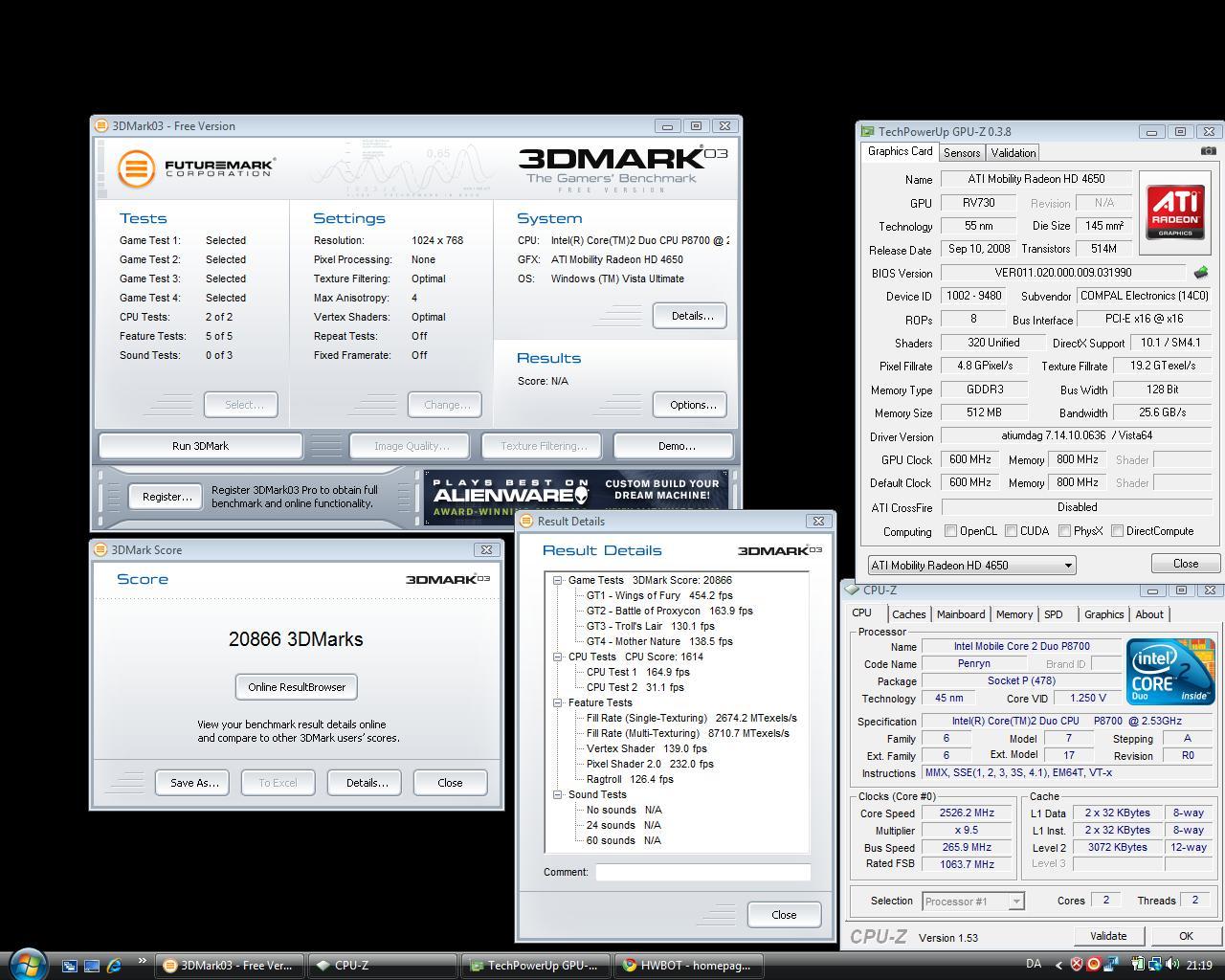Collapse the CPU Tests tree node
Image resolution: width=1225 pixels, height=980 pixels.
tap(557, 657)
